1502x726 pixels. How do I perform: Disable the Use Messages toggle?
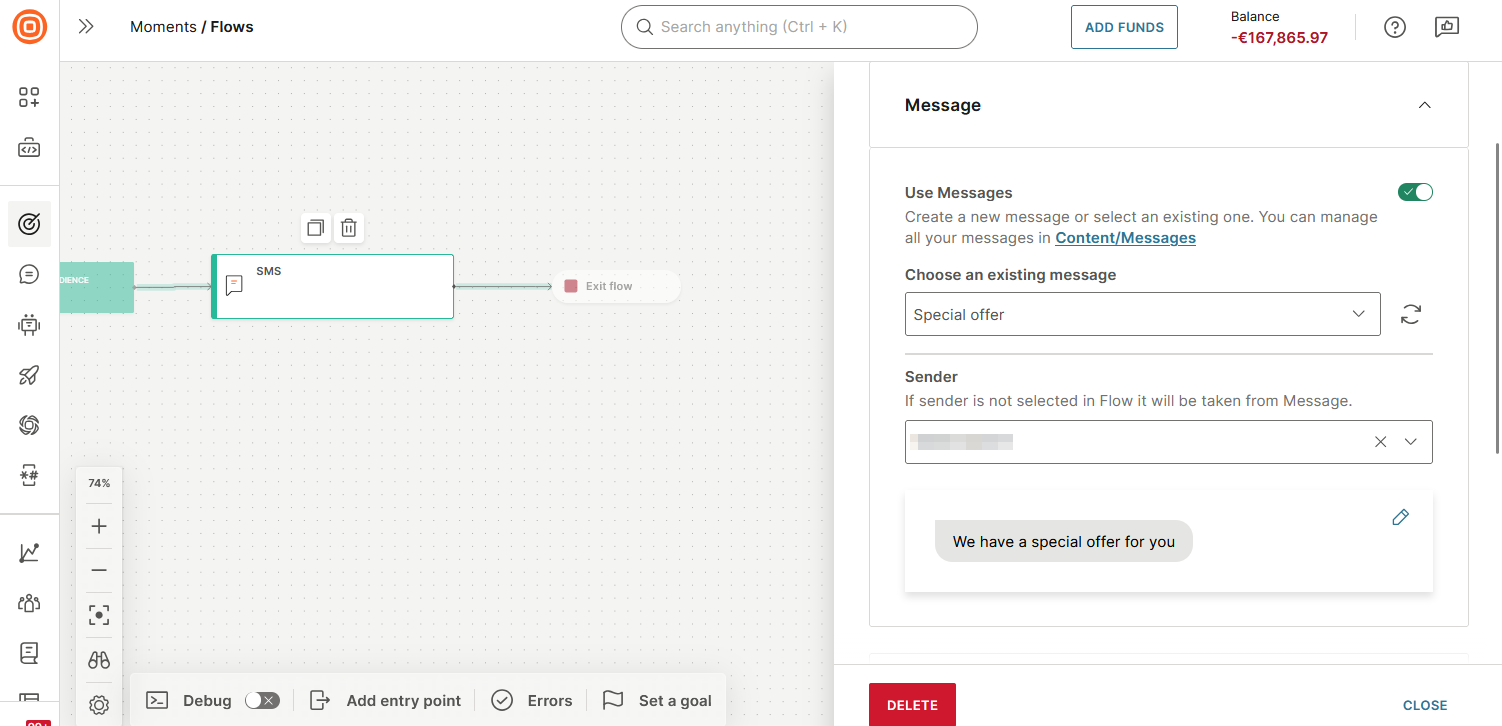1415,191
